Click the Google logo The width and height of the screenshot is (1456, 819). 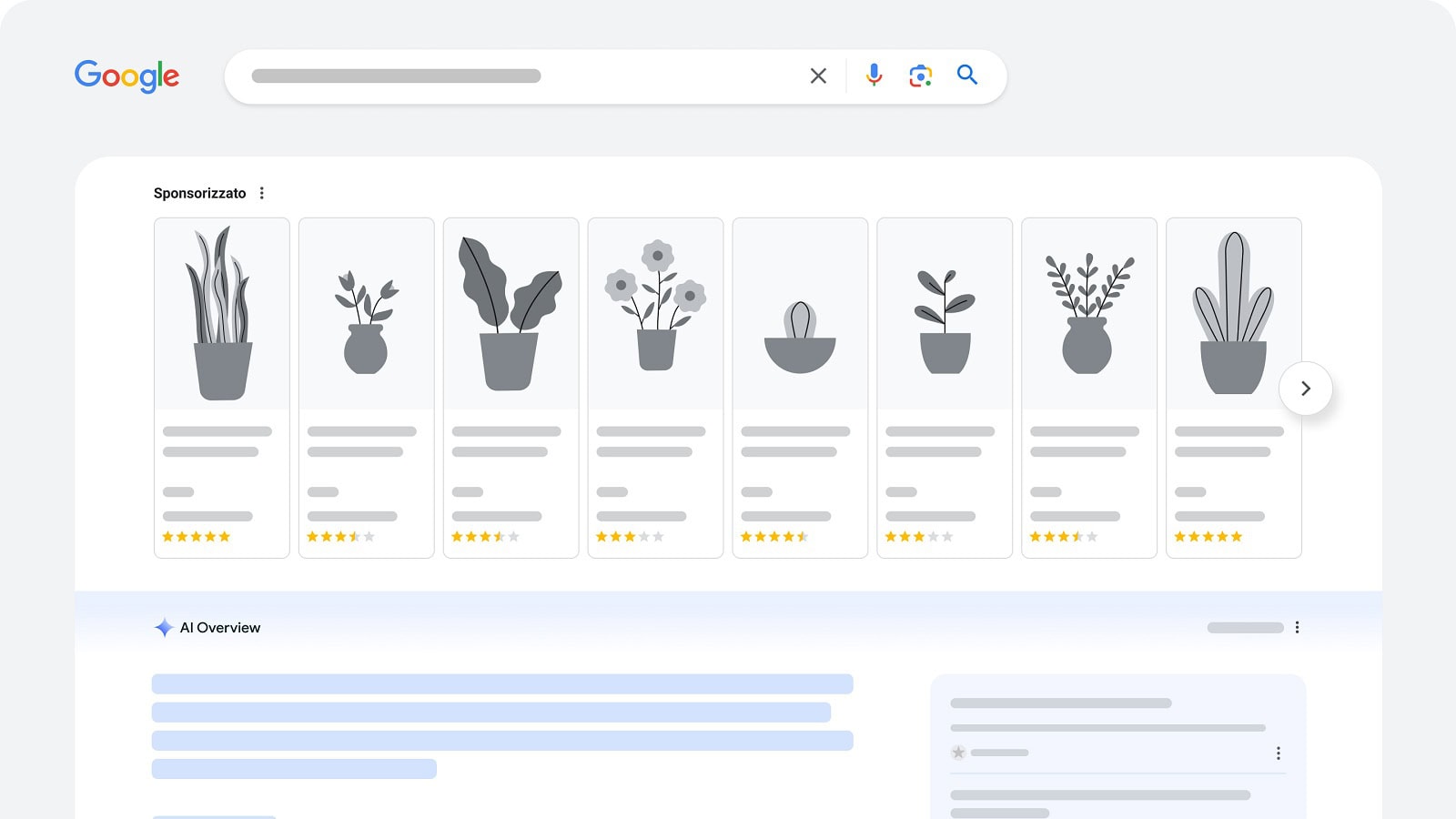[x=126, y=76]
